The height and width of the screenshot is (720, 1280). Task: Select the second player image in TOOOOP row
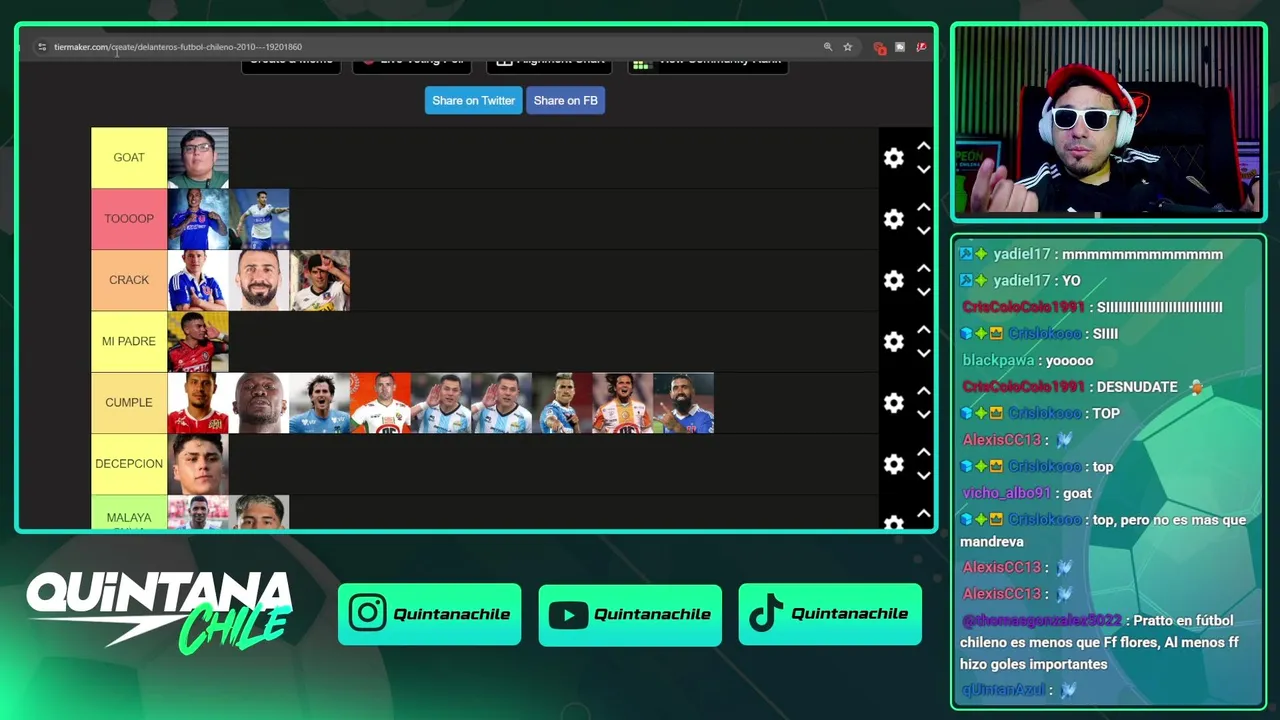[259, 219]
